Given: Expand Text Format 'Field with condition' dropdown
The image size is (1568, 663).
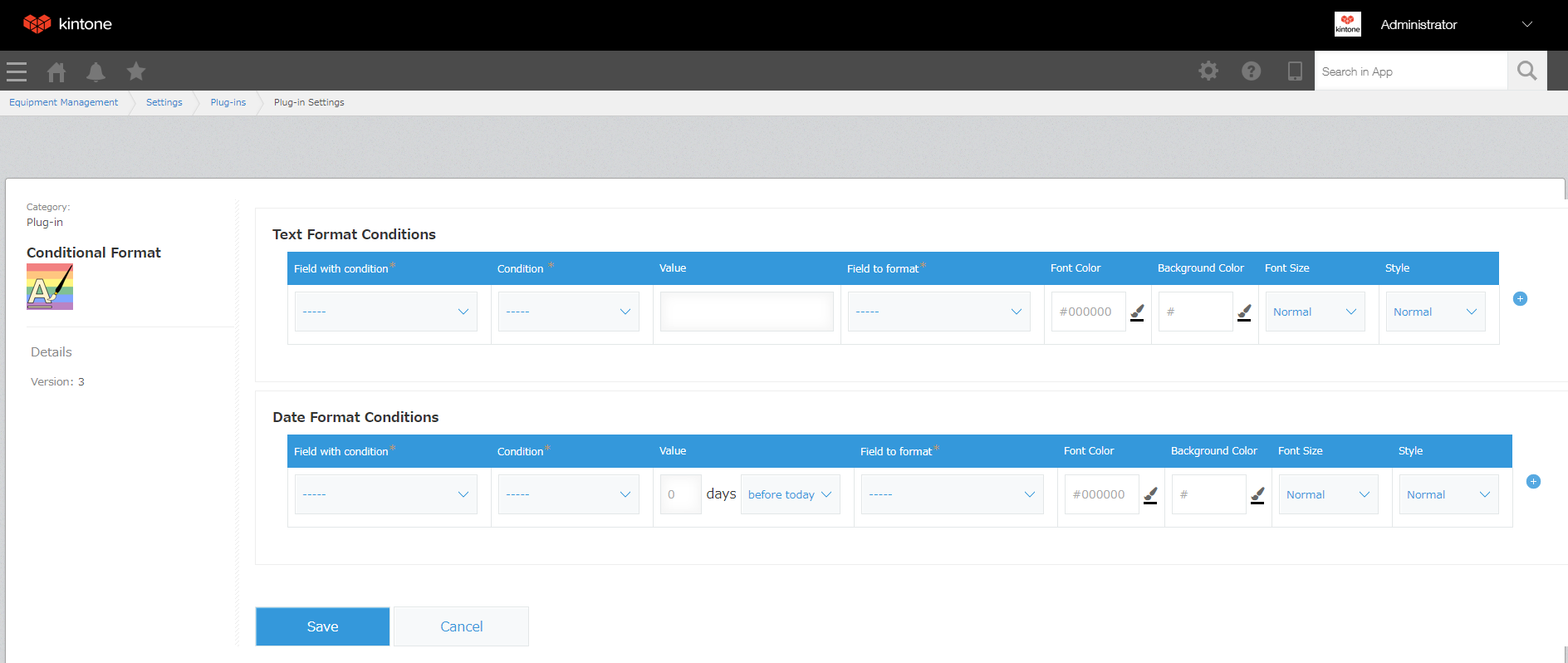Looking at the screenshot, I should [386, 312].
